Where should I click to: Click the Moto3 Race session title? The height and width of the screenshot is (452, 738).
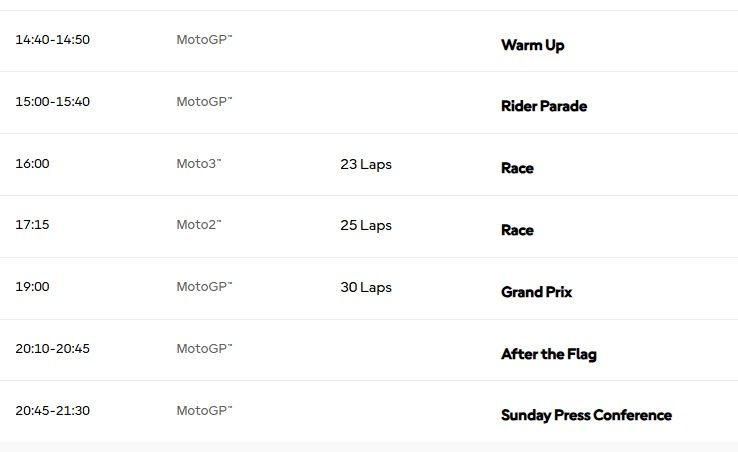click(x=517, y=168)
